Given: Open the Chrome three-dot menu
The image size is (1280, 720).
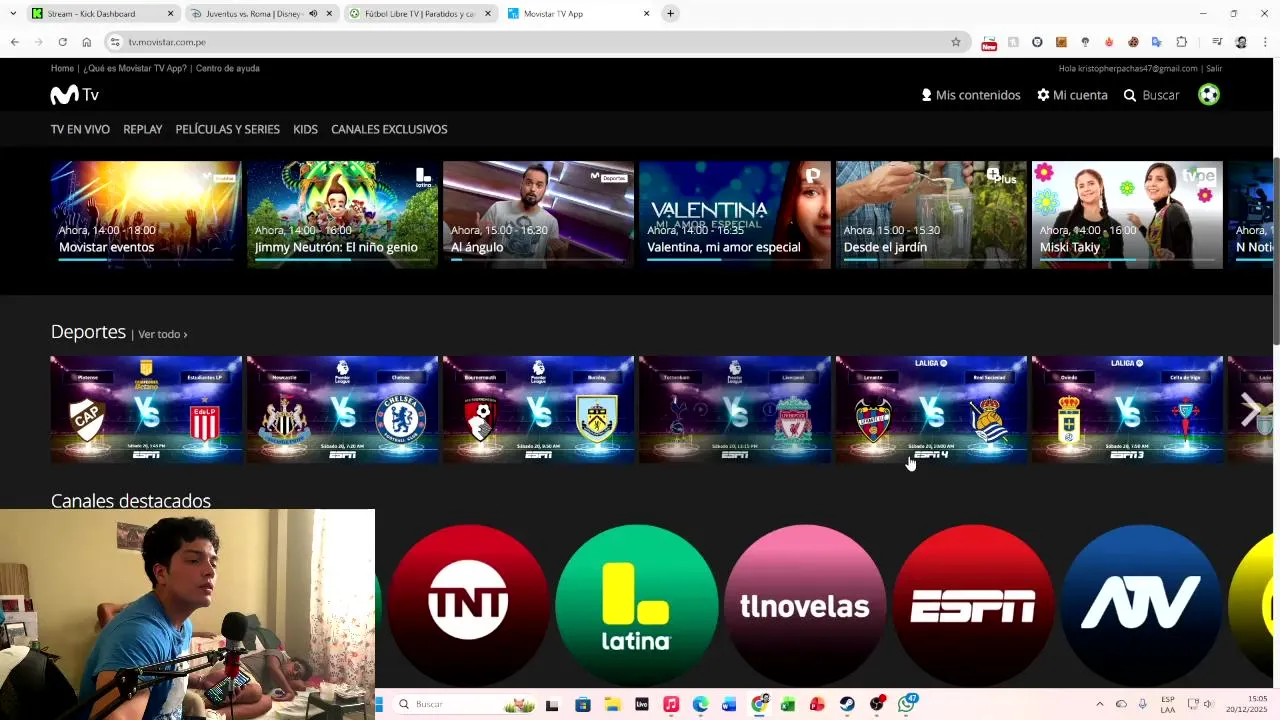Looking at the screenshot, I should tap(1265, 42).
